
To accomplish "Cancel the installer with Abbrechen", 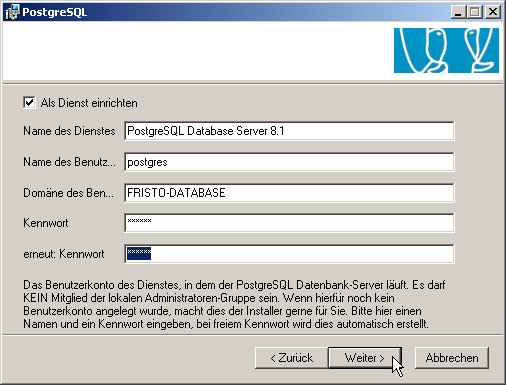I will tap(452, 358).
